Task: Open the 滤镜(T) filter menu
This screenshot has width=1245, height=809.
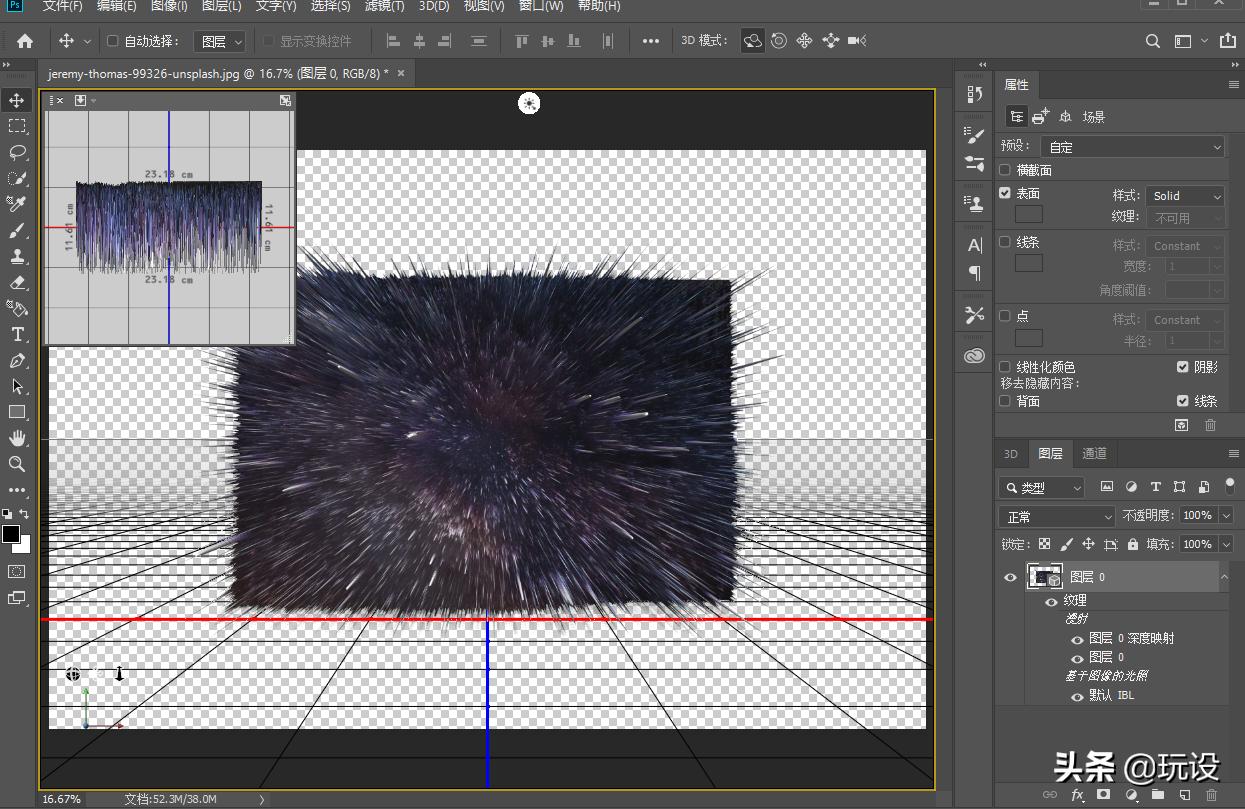Action: point(385,6)
